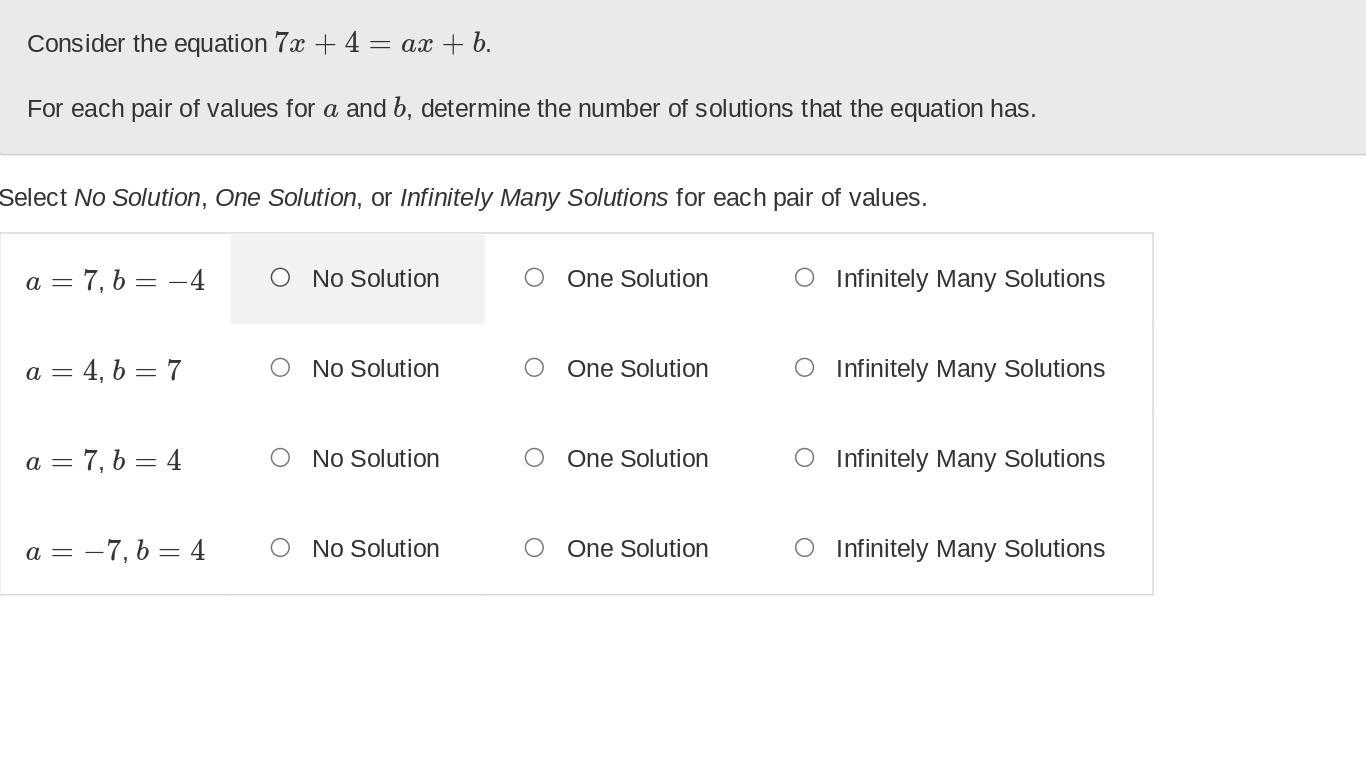The height and width of the screenshot is (768, 1366).
Task: Choose Infinitely Many Solutions for a = 7, b = −4
Action: 804,278
